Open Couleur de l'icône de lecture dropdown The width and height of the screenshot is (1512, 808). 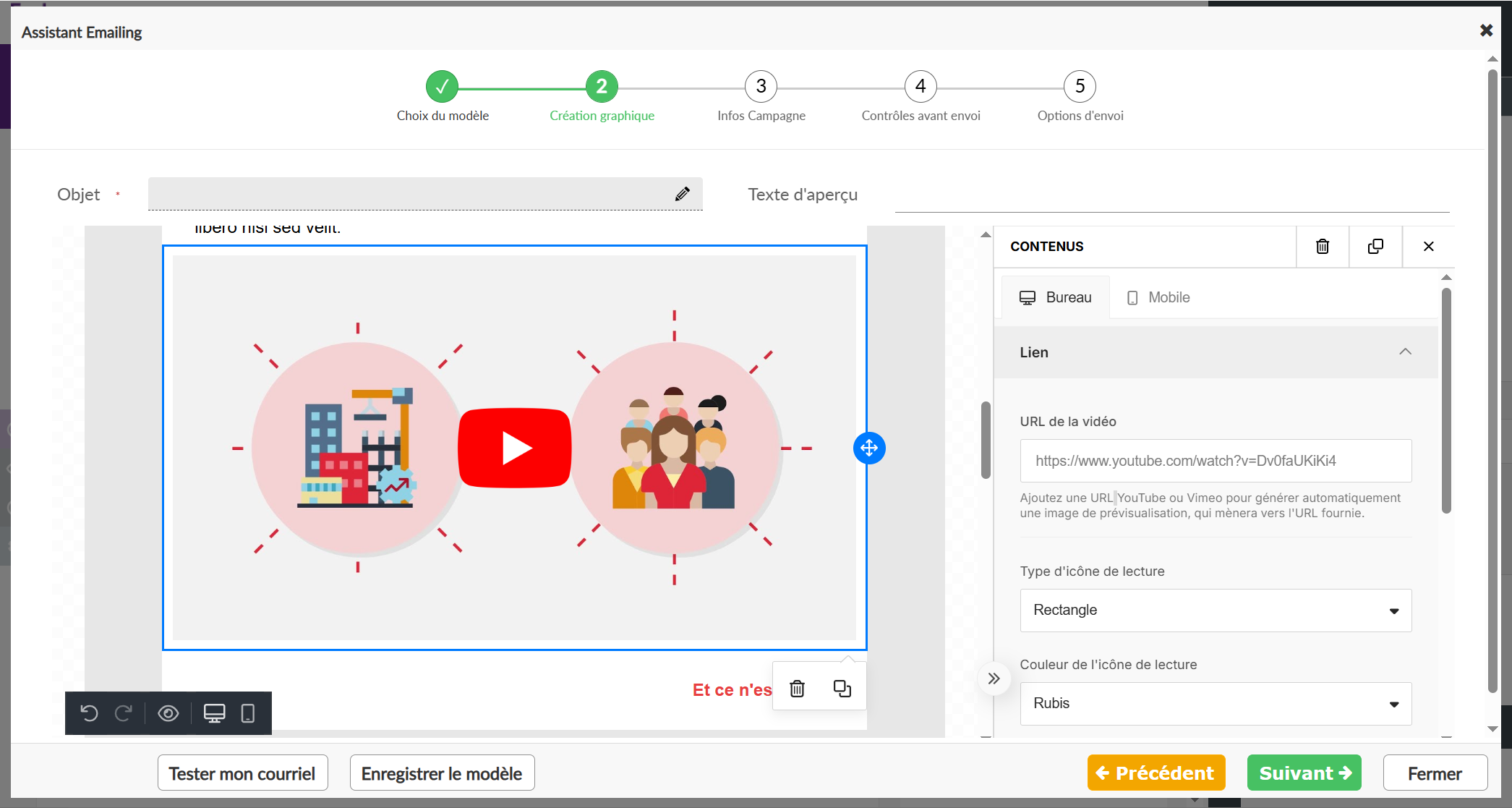[1216, 704]
